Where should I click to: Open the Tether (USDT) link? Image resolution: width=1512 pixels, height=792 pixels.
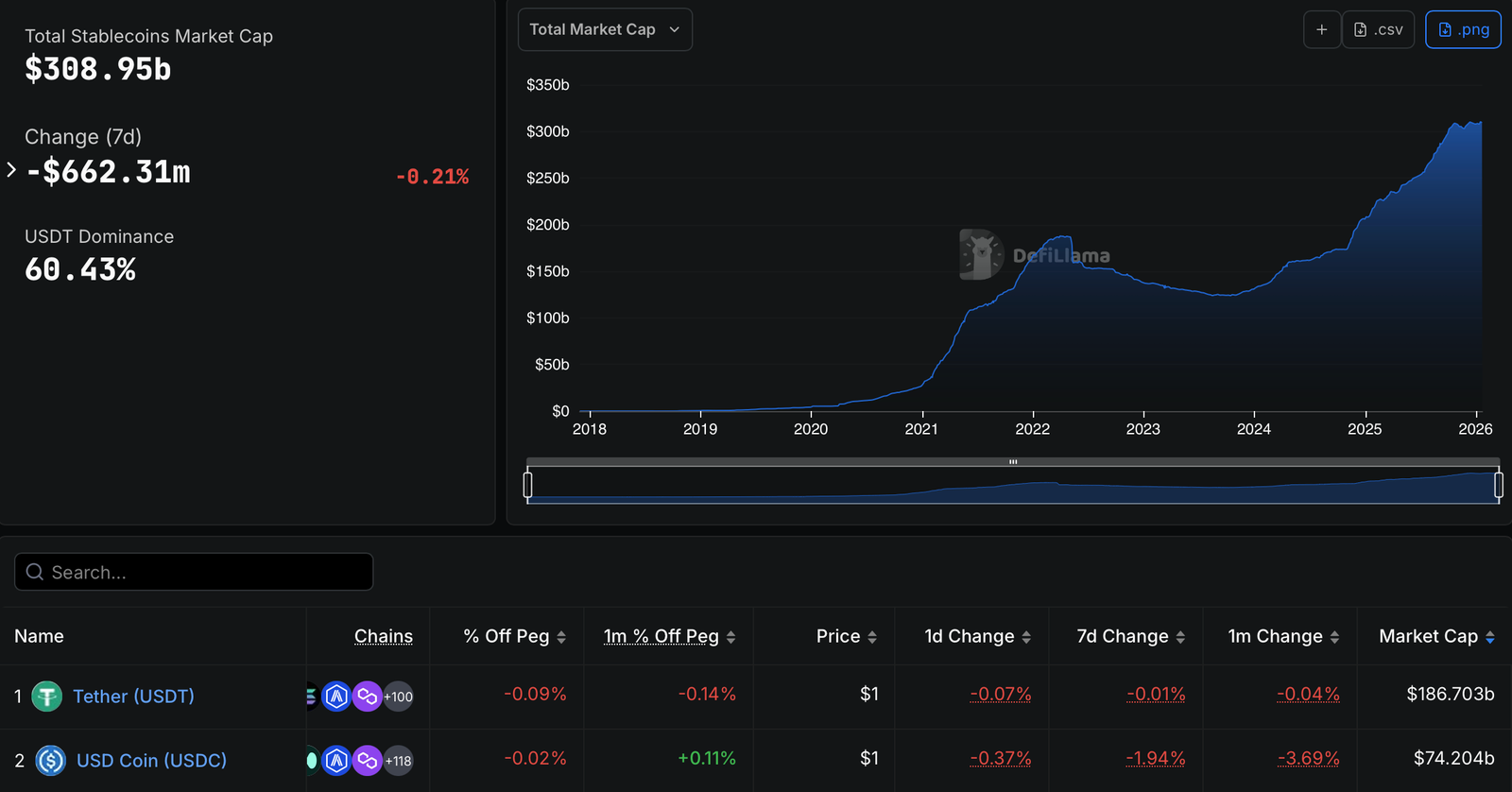click(x=133, y=697)
